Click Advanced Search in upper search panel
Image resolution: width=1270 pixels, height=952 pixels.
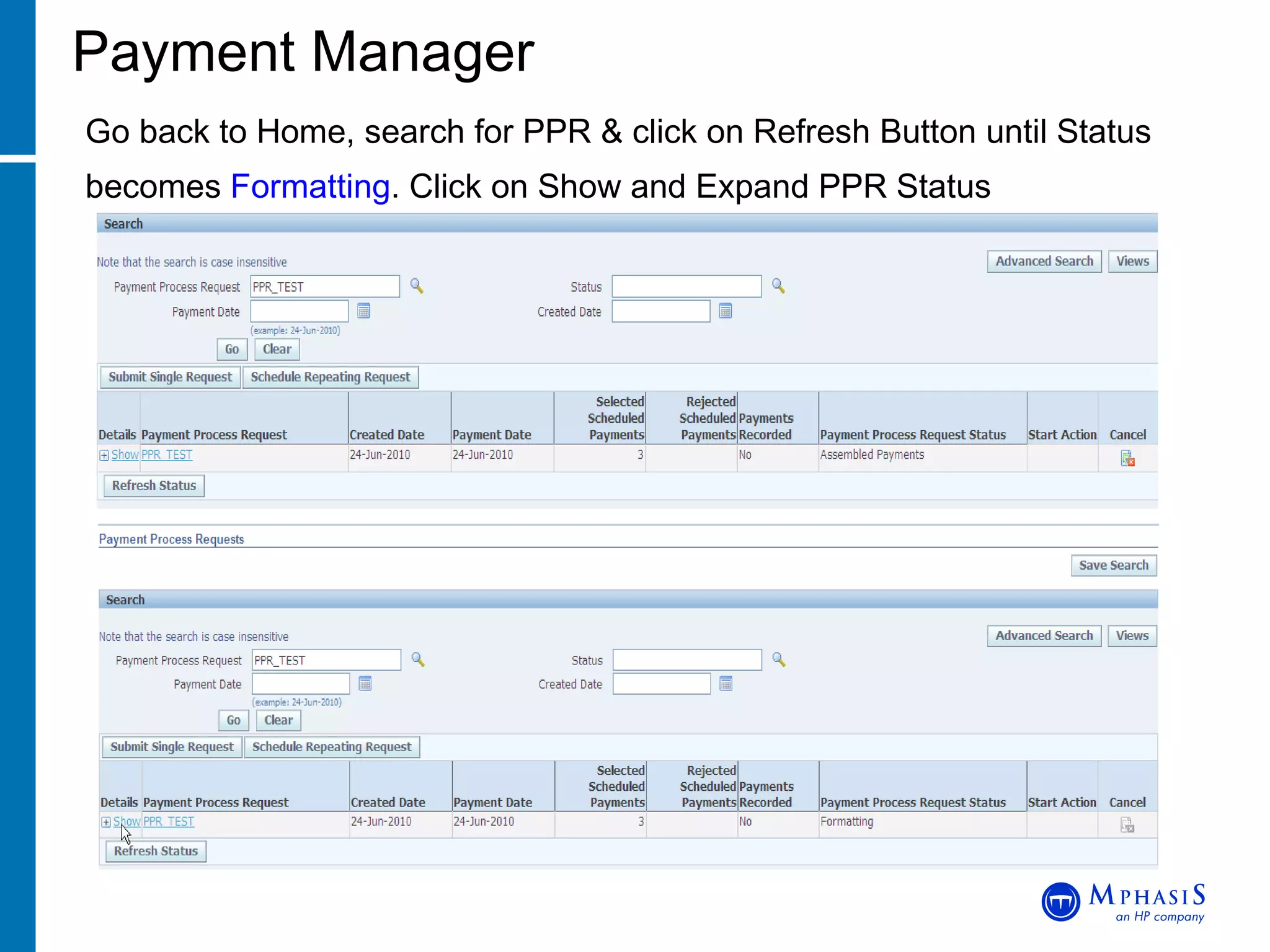[x=1044, y=262]
